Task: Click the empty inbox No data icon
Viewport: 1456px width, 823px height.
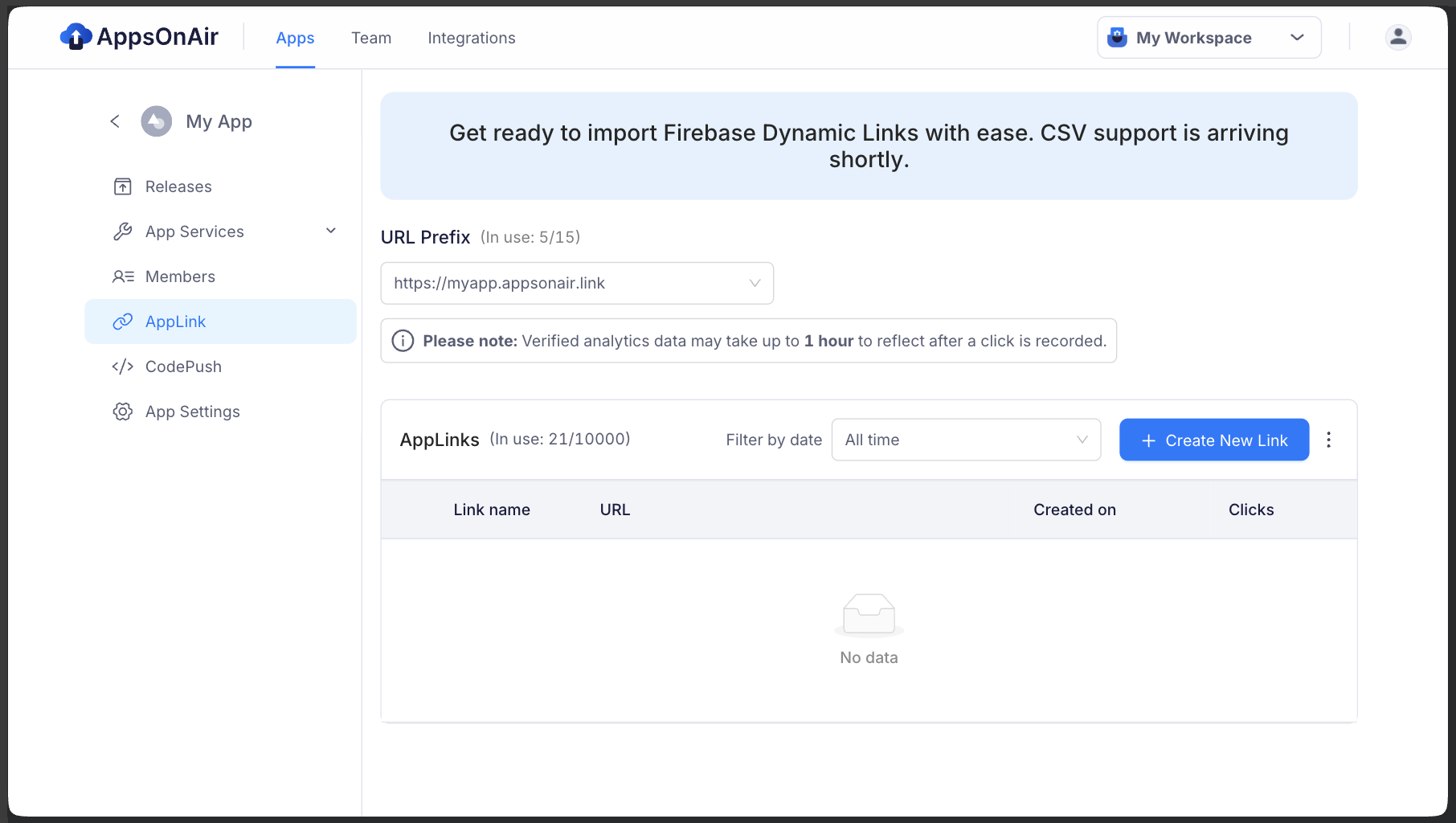Action: point(869,615)
